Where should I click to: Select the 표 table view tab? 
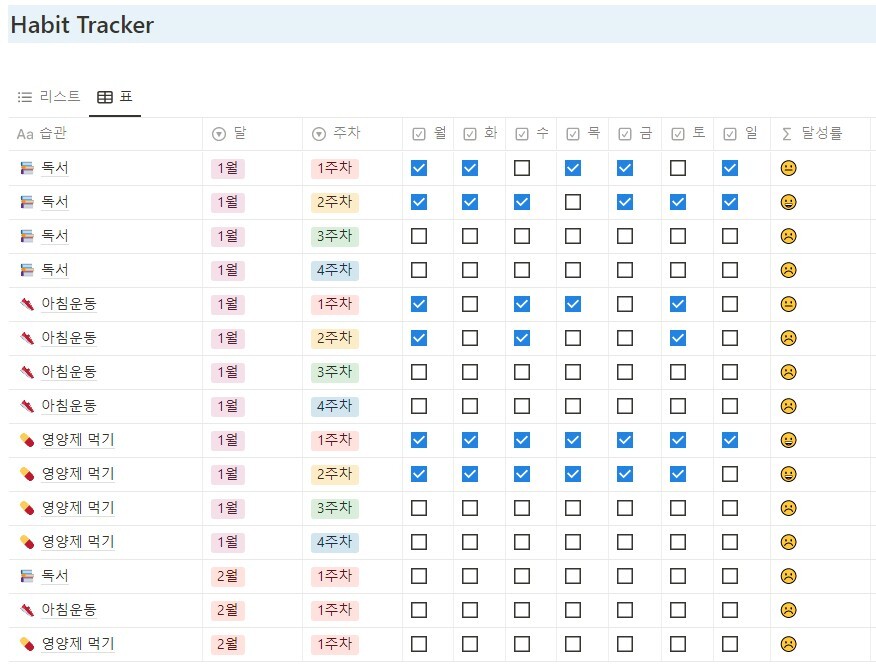(115, 97)
